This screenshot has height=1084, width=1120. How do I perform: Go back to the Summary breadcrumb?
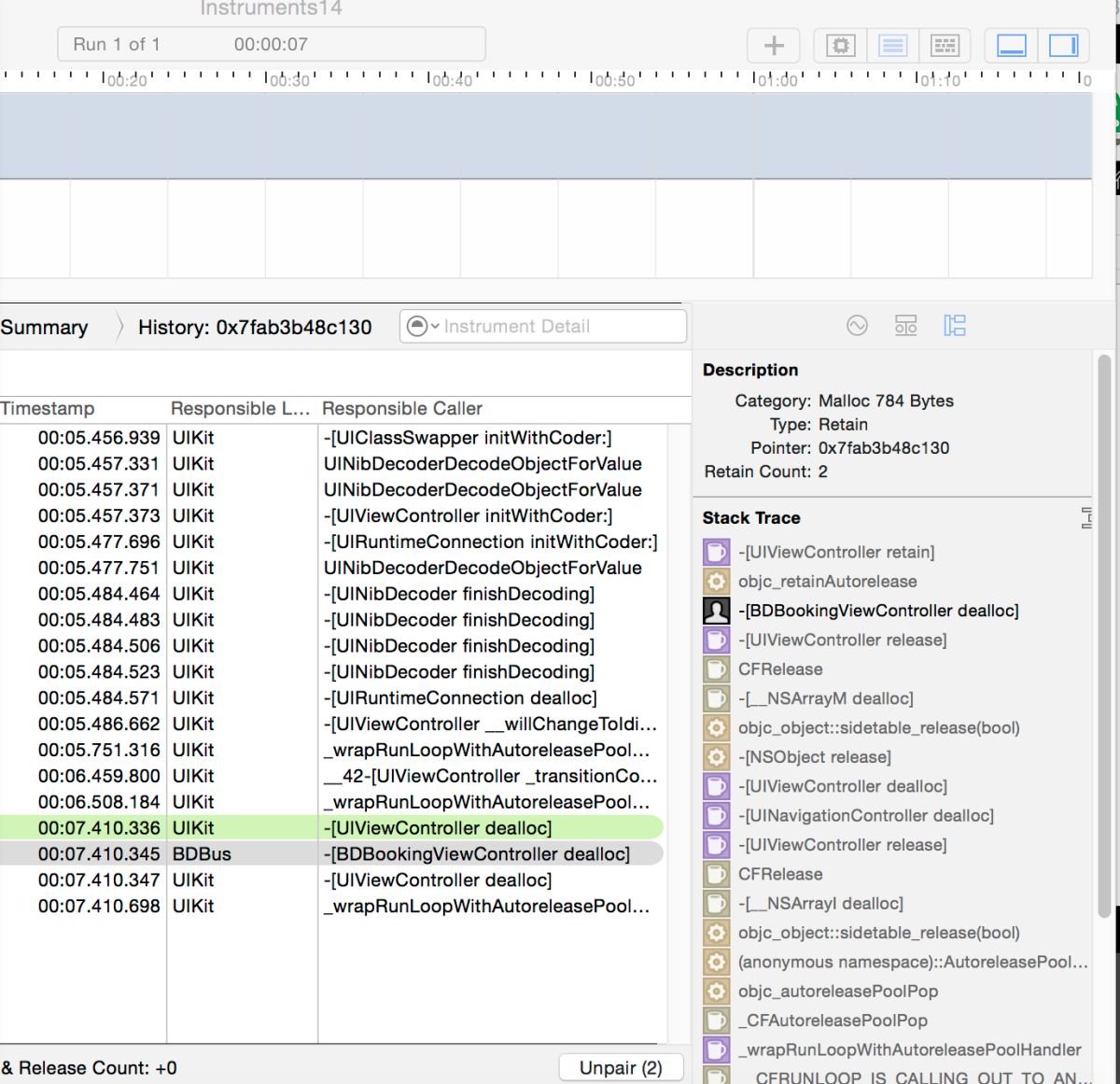tap(44, 327)
